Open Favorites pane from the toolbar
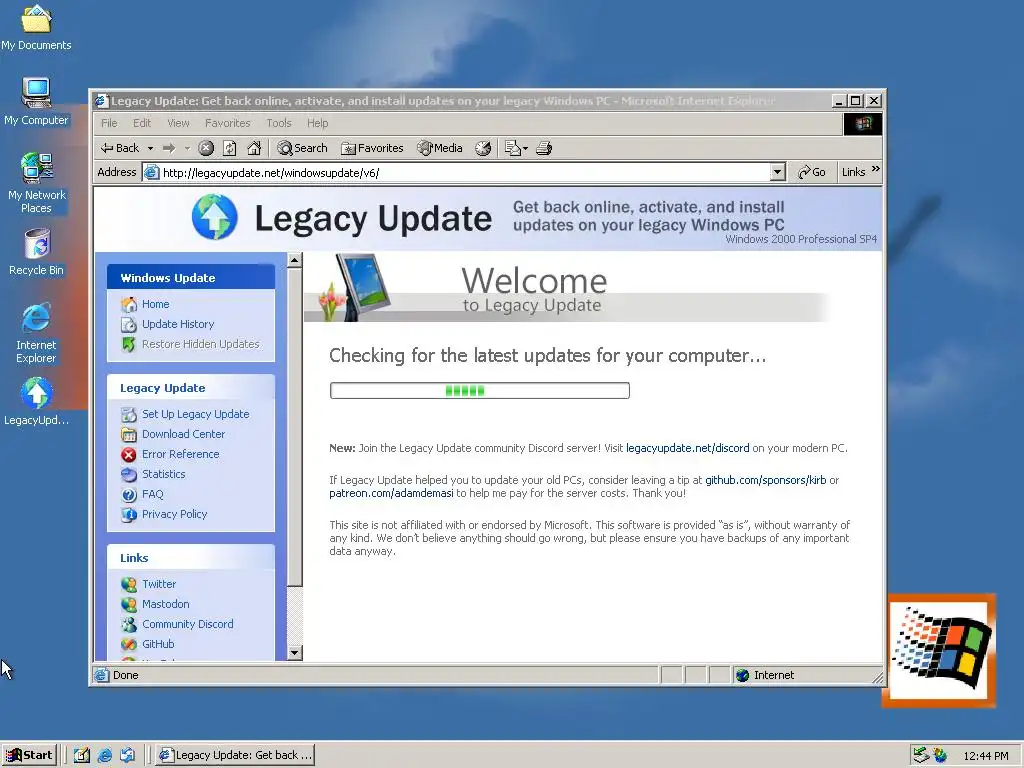 372,148
